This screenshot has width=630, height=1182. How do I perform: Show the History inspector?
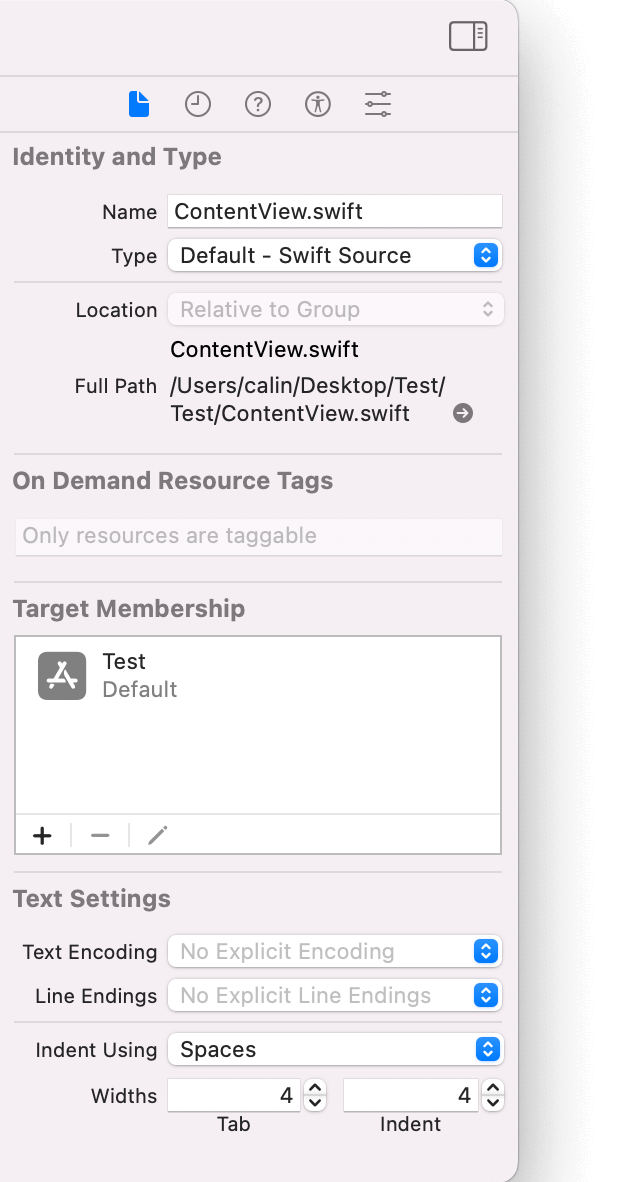pos(197,104)
